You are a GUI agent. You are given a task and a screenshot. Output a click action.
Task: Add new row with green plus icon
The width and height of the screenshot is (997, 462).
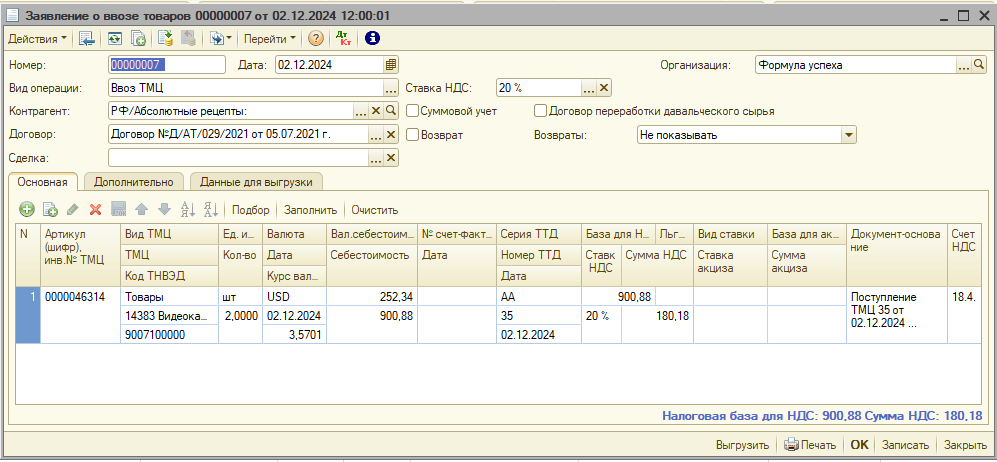coord(27,210)
